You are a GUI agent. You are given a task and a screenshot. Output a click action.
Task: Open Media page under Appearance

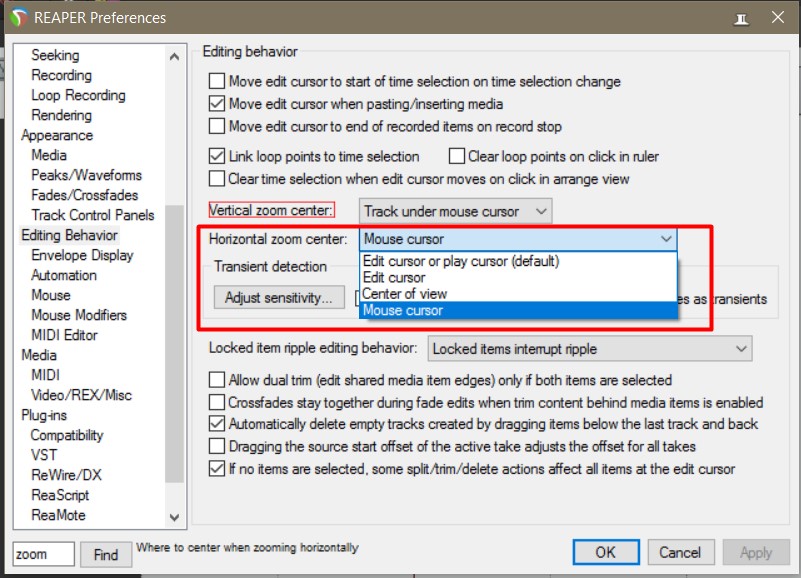click(49, 155)
